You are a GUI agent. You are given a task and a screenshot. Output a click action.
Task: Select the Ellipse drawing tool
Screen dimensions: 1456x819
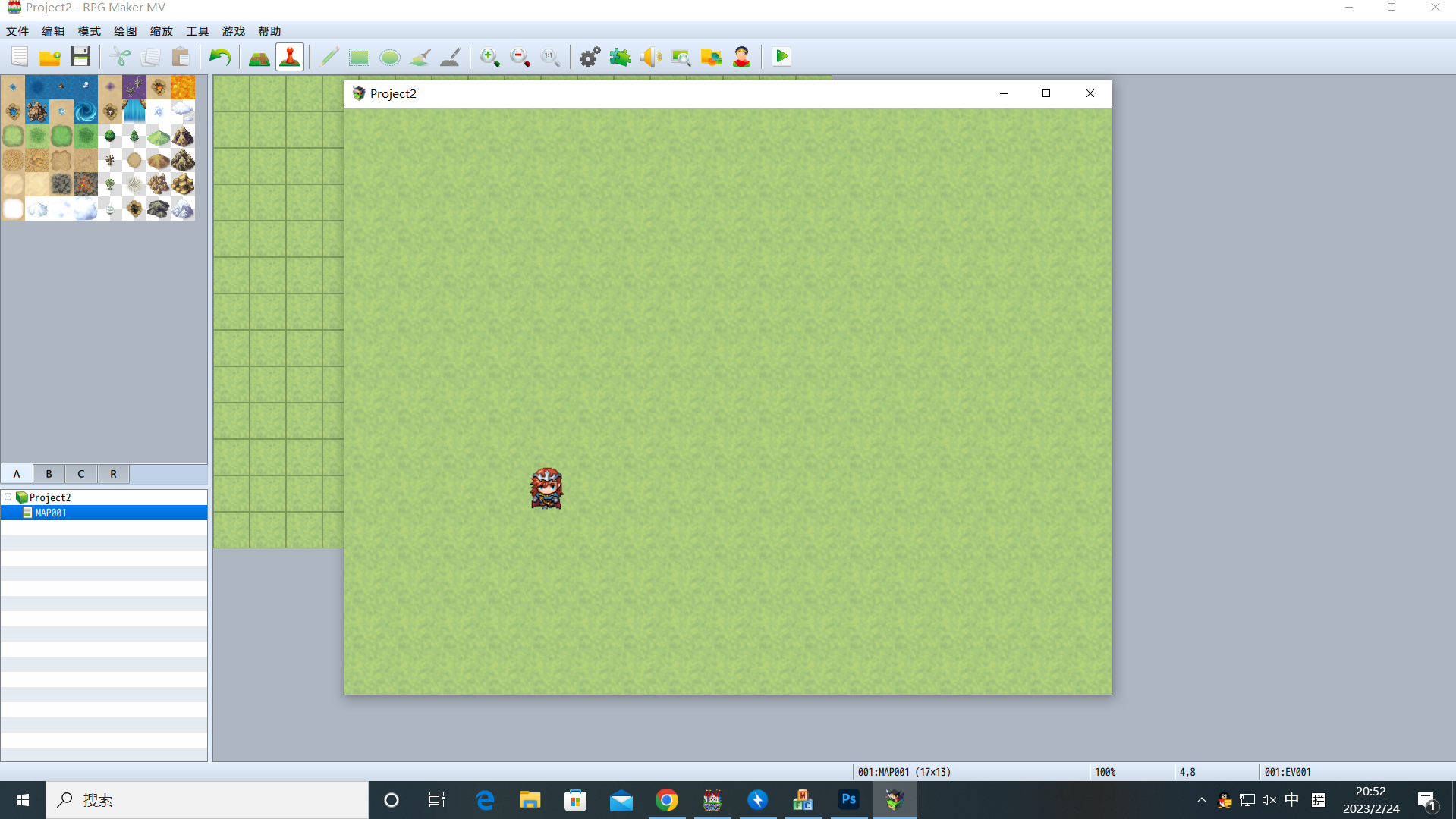[x=390, y=57]
